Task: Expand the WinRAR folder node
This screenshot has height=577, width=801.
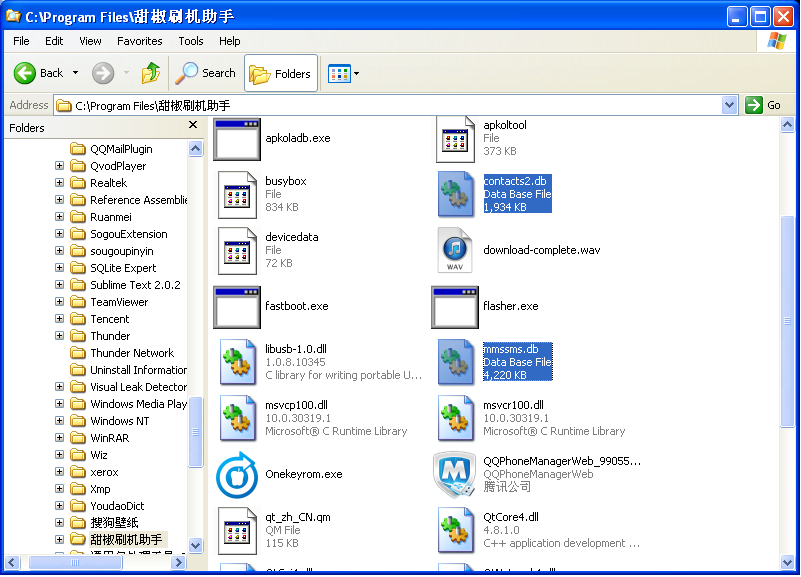Action: 60,438
